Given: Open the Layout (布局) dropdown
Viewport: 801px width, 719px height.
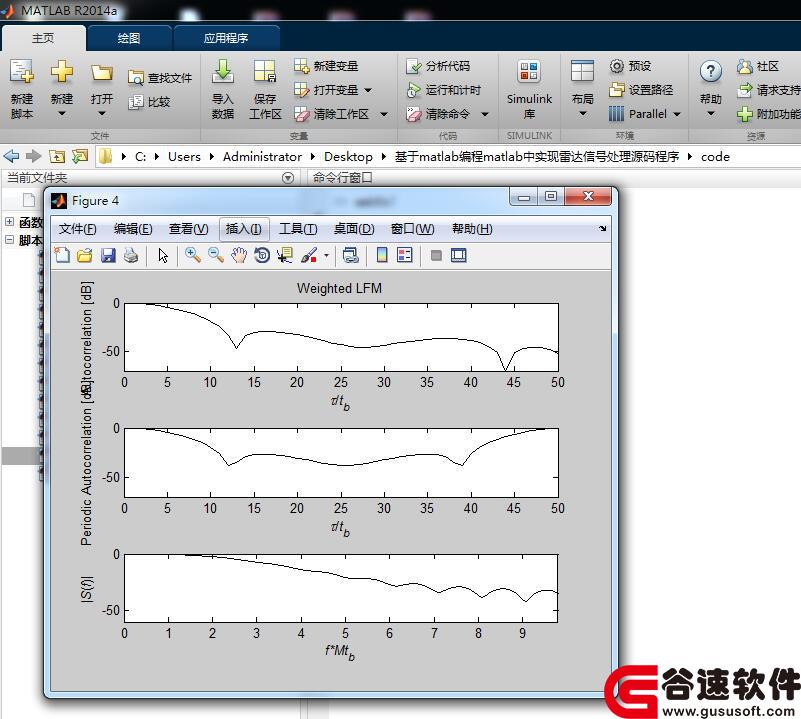Looking at the screenshot, I should 582,114.
